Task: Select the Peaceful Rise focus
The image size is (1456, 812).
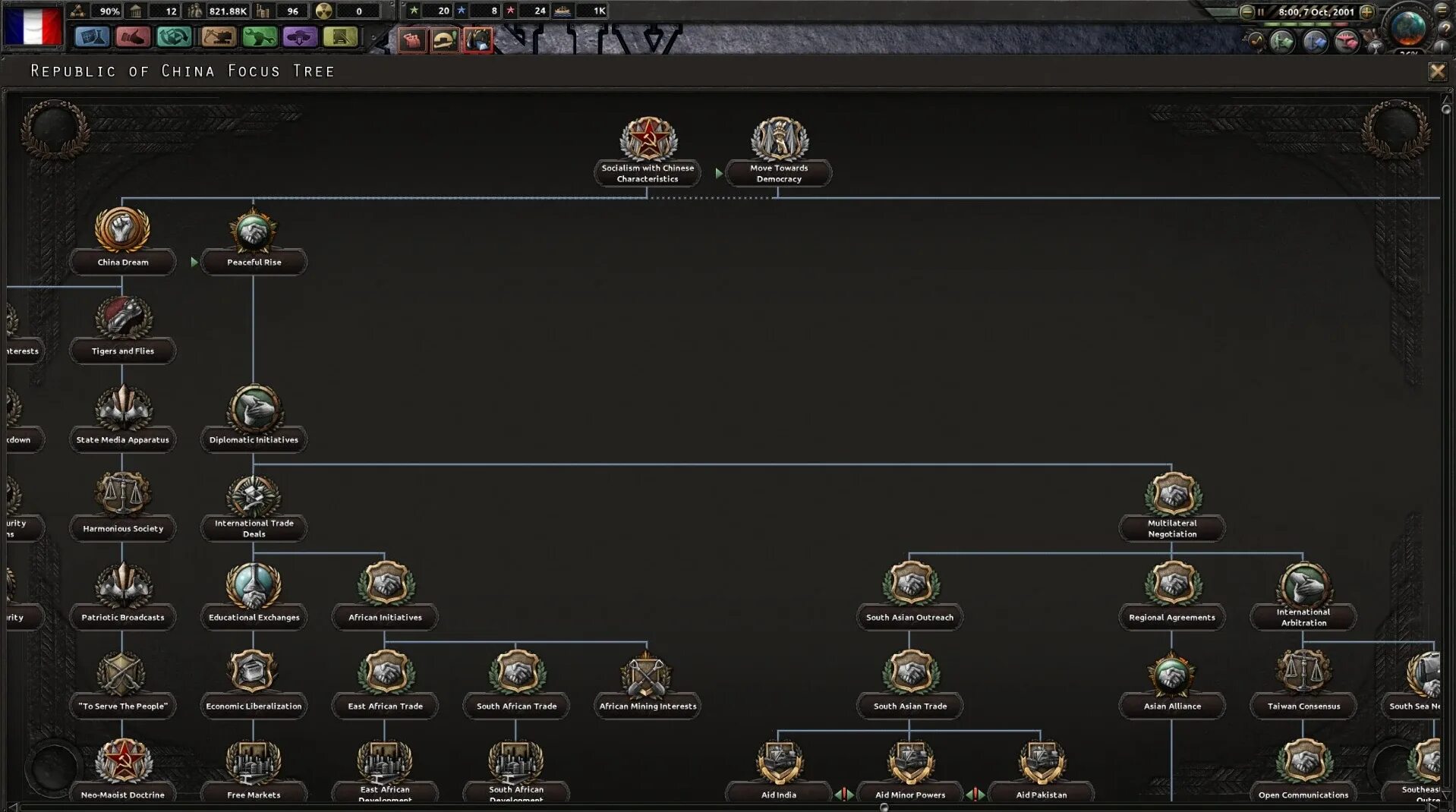Action: click(254, 240)
